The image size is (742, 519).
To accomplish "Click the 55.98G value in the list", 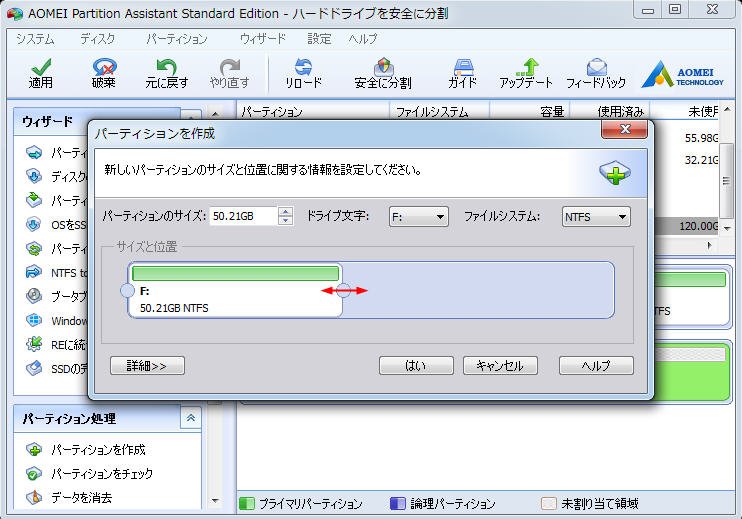I will [702, 138].
